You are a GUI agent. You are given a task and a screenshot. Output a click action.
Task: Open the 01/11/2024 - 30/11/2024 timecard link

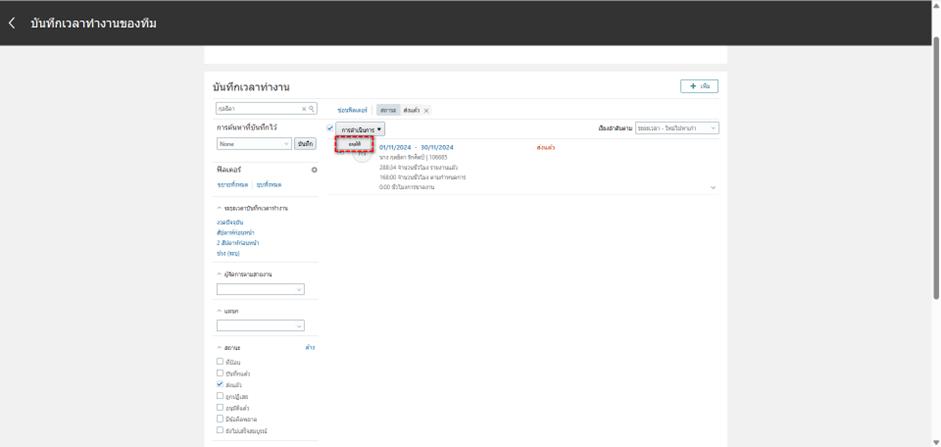coord(416,147)
